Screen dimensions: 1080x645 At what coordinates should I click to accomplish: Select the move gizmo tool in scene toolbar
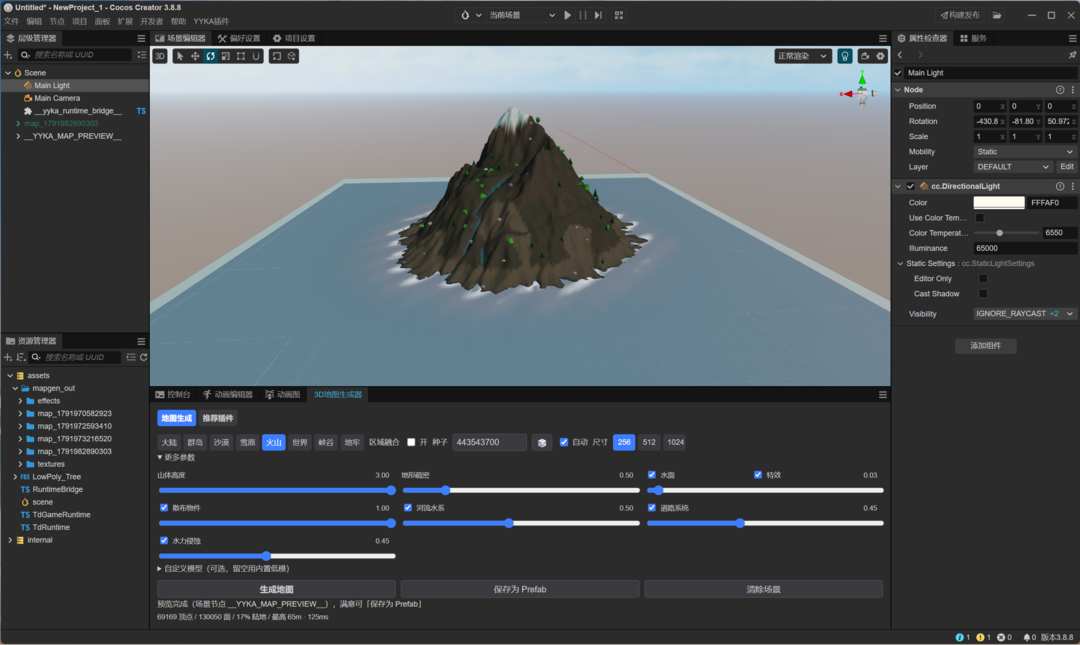[x=195, y=56]
